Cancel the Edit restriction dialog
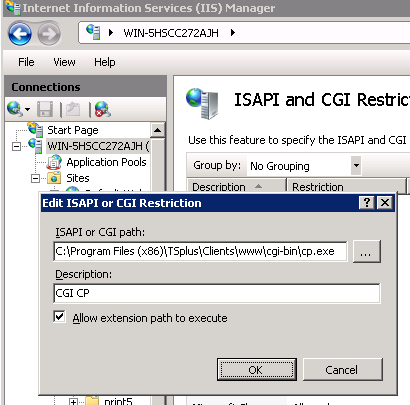 342,369
